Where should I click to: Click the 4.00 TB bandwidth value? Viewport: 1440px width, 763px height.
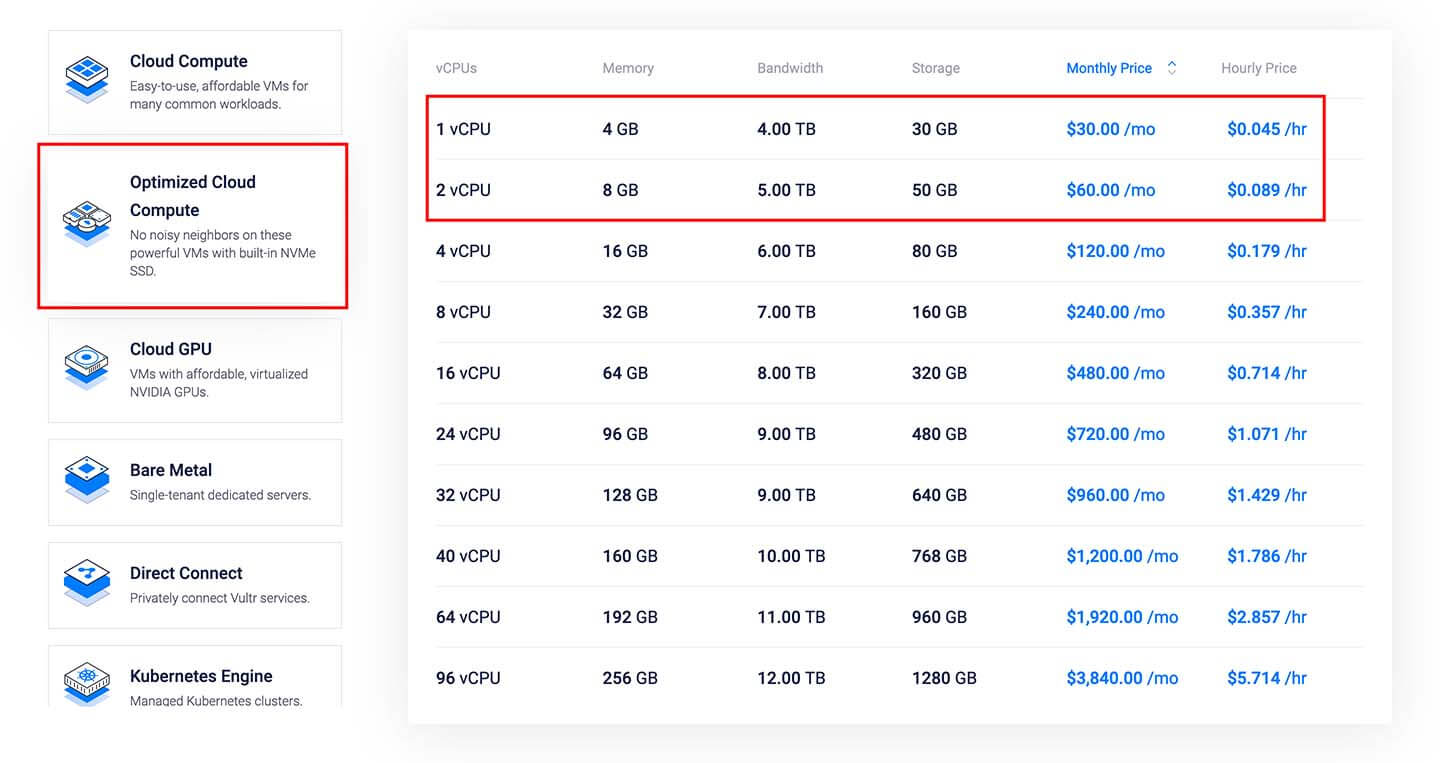click(x=786, y=129)
